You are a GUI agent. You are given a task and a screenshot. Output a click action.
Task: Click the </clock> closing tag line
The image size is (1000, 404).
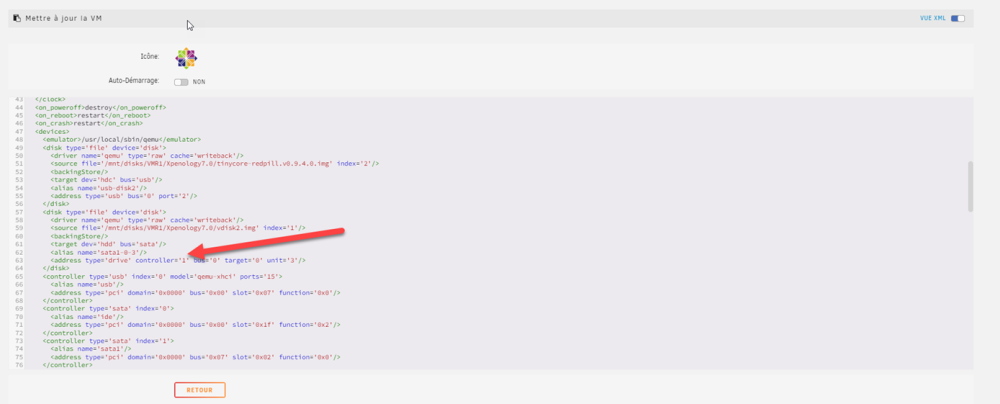pyautogui.click(x=50, y=100)
